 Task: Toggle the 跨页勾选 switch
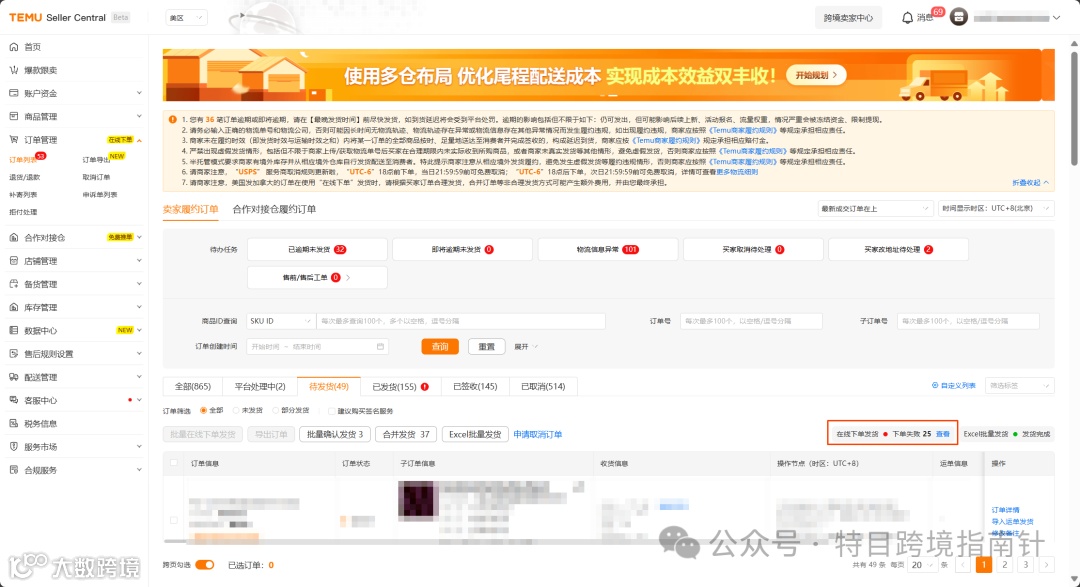pos(205,565)
